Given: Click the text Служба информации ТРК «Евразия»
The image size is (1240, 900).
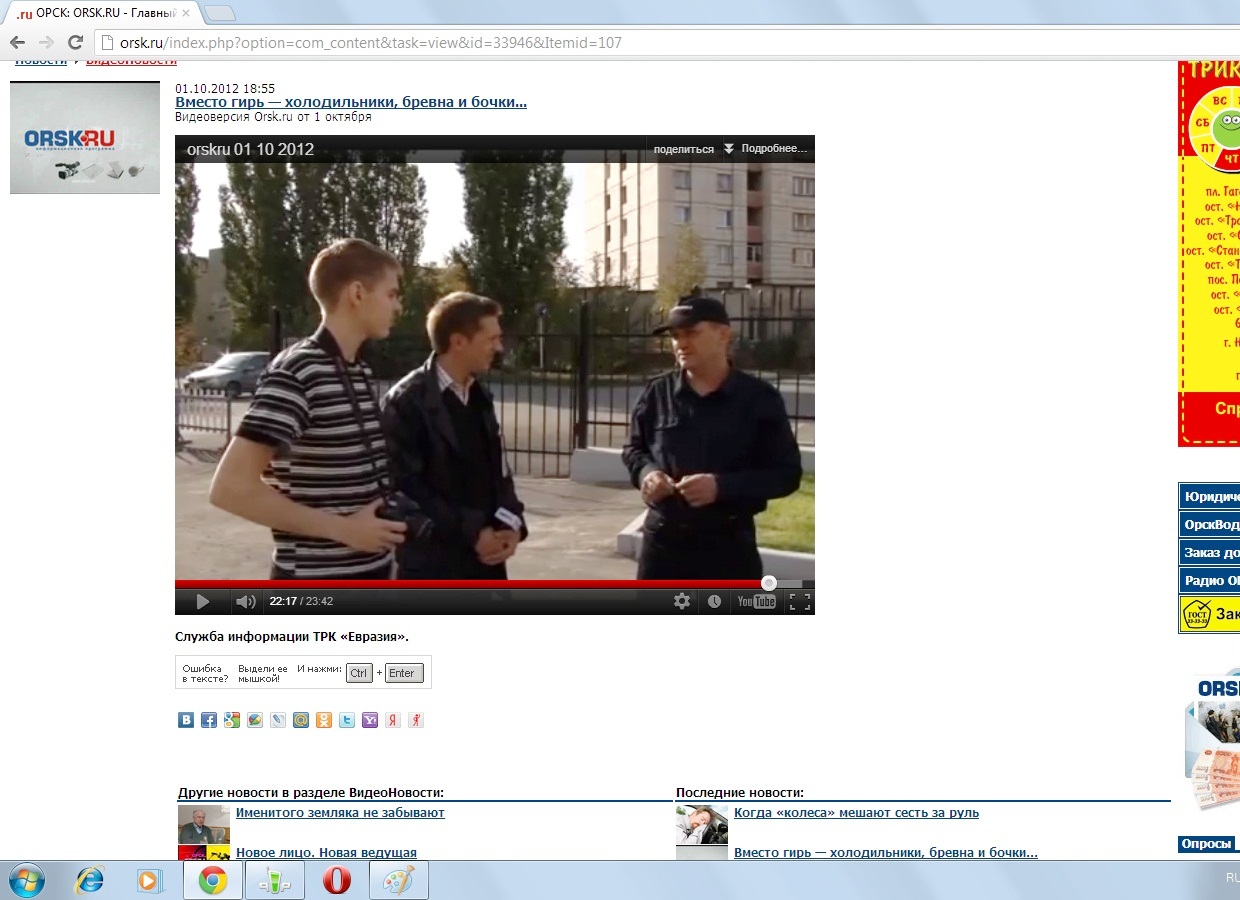Looking at the screenshot, I should [292, 636].
